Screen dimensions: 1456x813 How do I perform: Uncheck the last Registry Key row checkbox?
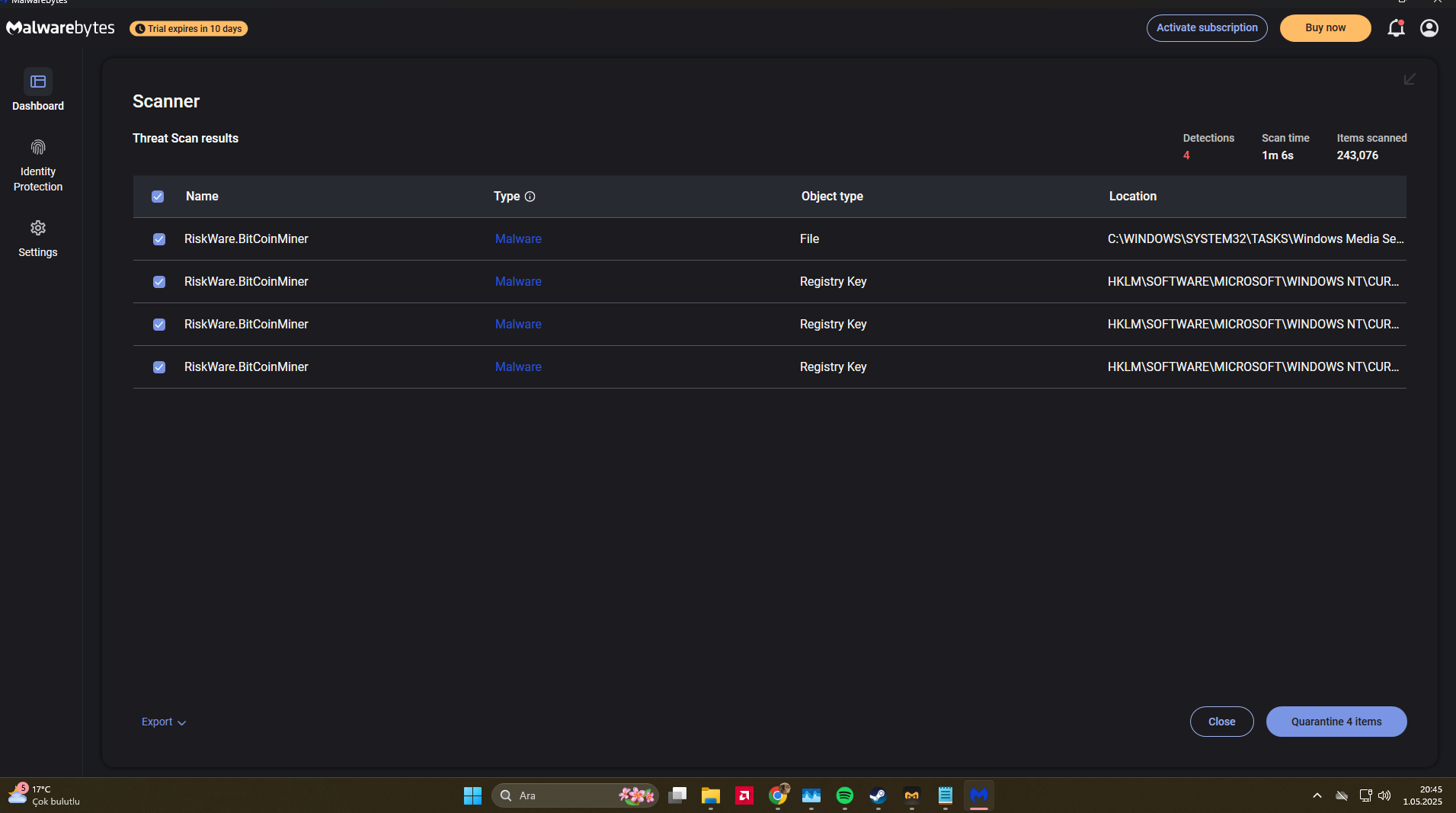159,367
